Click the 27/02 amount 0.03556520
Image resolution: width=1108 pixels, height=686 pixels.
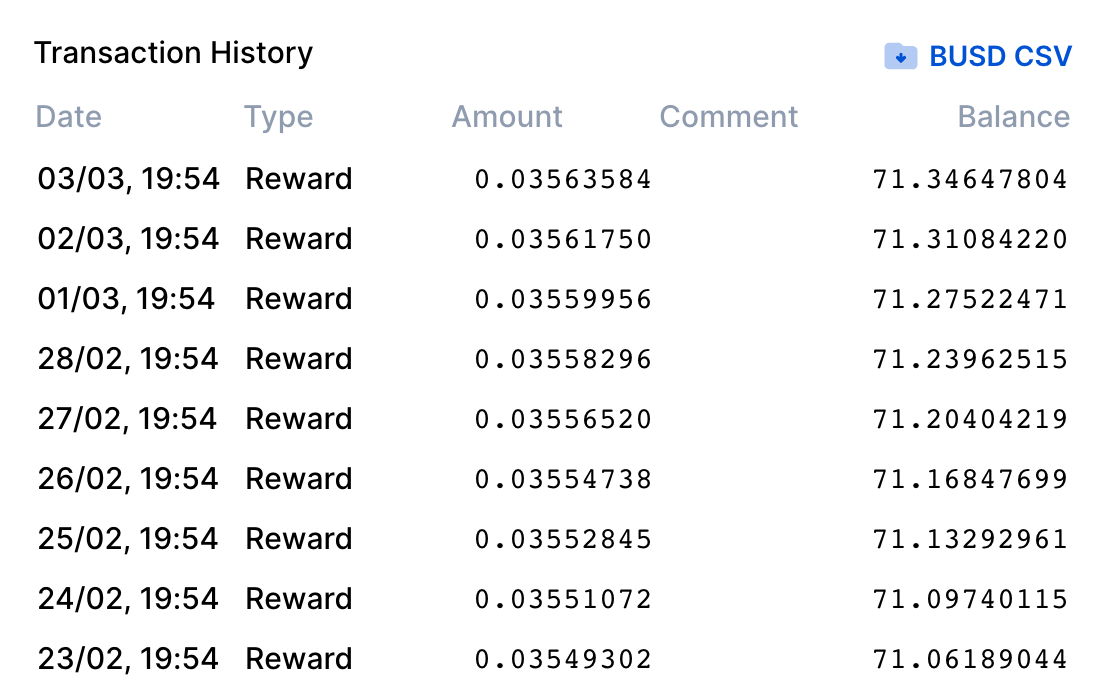coord(562,420)
